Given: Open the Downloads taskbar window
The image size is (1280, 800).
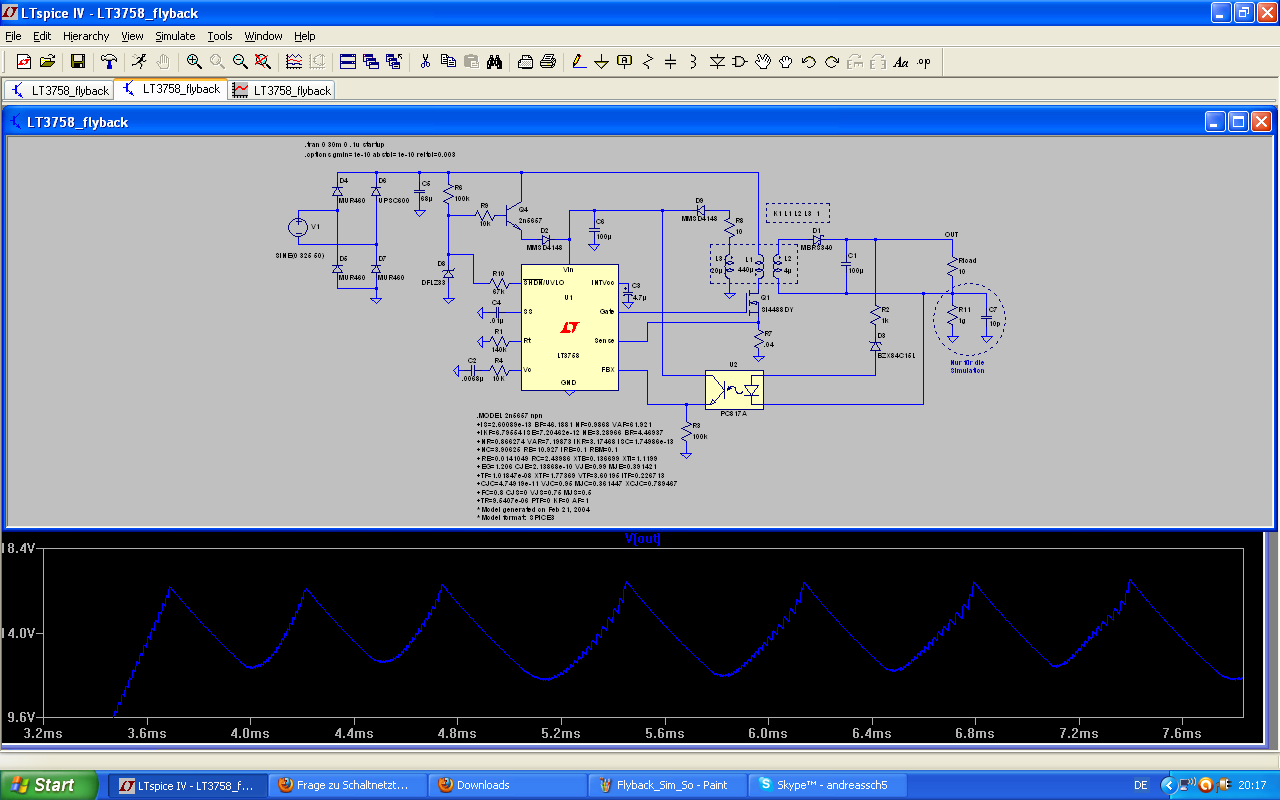Looking at the screenshot, I should [507, 785].
